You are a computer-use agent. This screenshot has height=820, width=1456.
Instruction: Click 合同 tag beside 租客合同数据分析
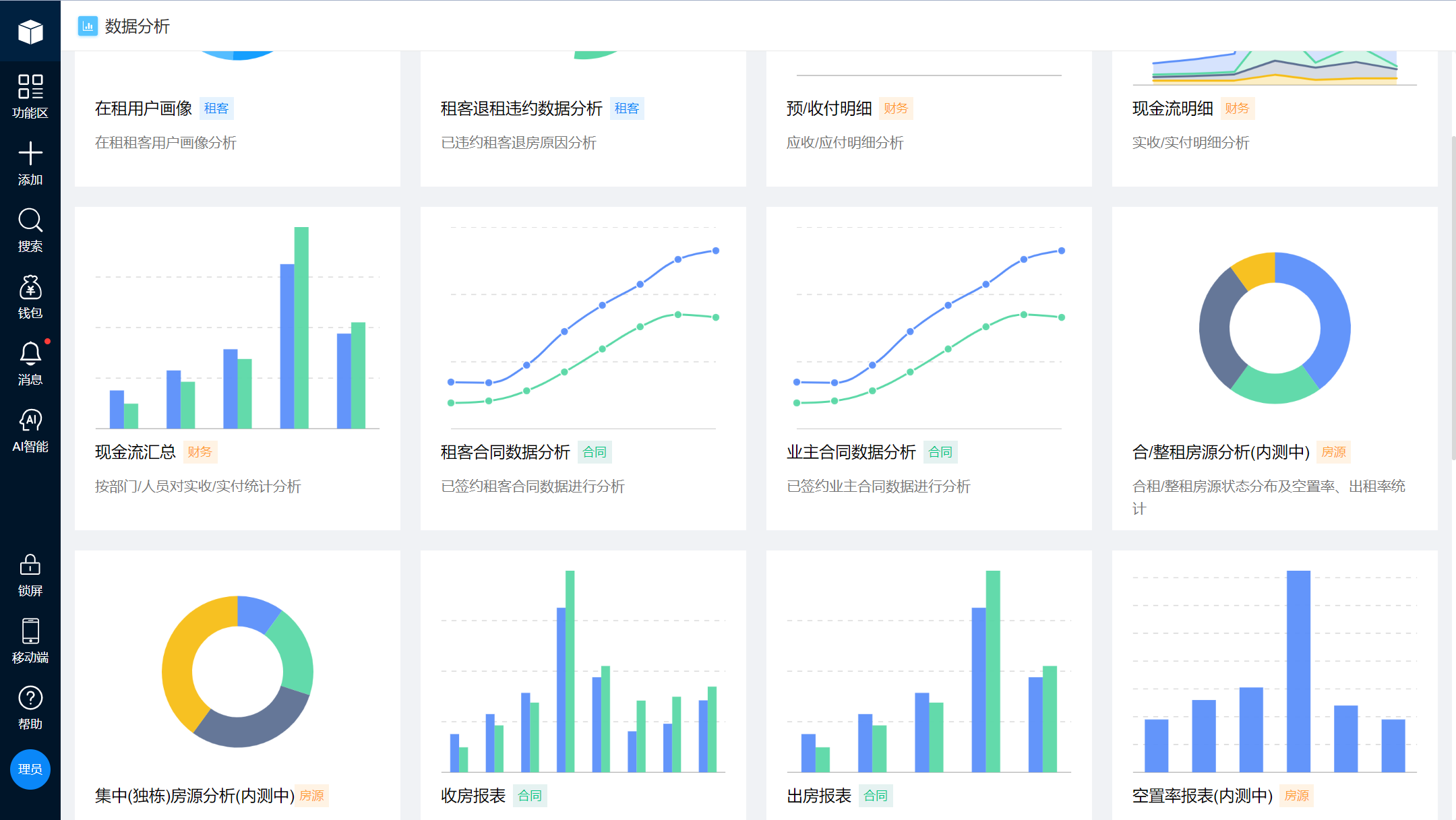pyautogui.click(x=595, y=452)
